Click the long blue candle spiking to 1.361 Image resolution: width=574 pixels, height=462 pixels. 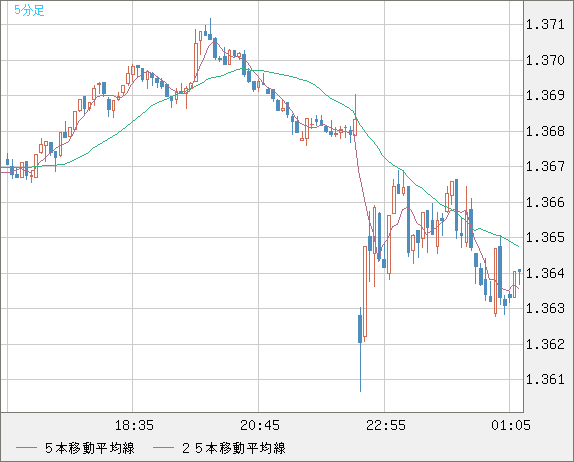[360, 350]
